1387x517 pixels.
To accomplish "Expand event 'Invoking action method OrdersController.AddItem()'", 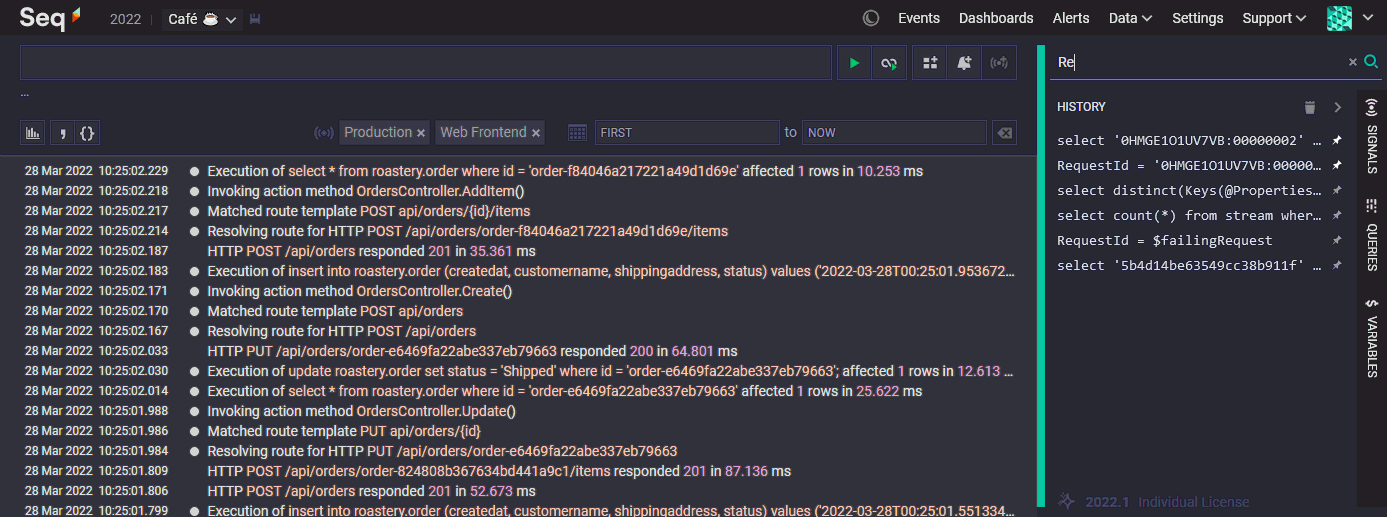I will pyautogui.click(x=366, y=191).
